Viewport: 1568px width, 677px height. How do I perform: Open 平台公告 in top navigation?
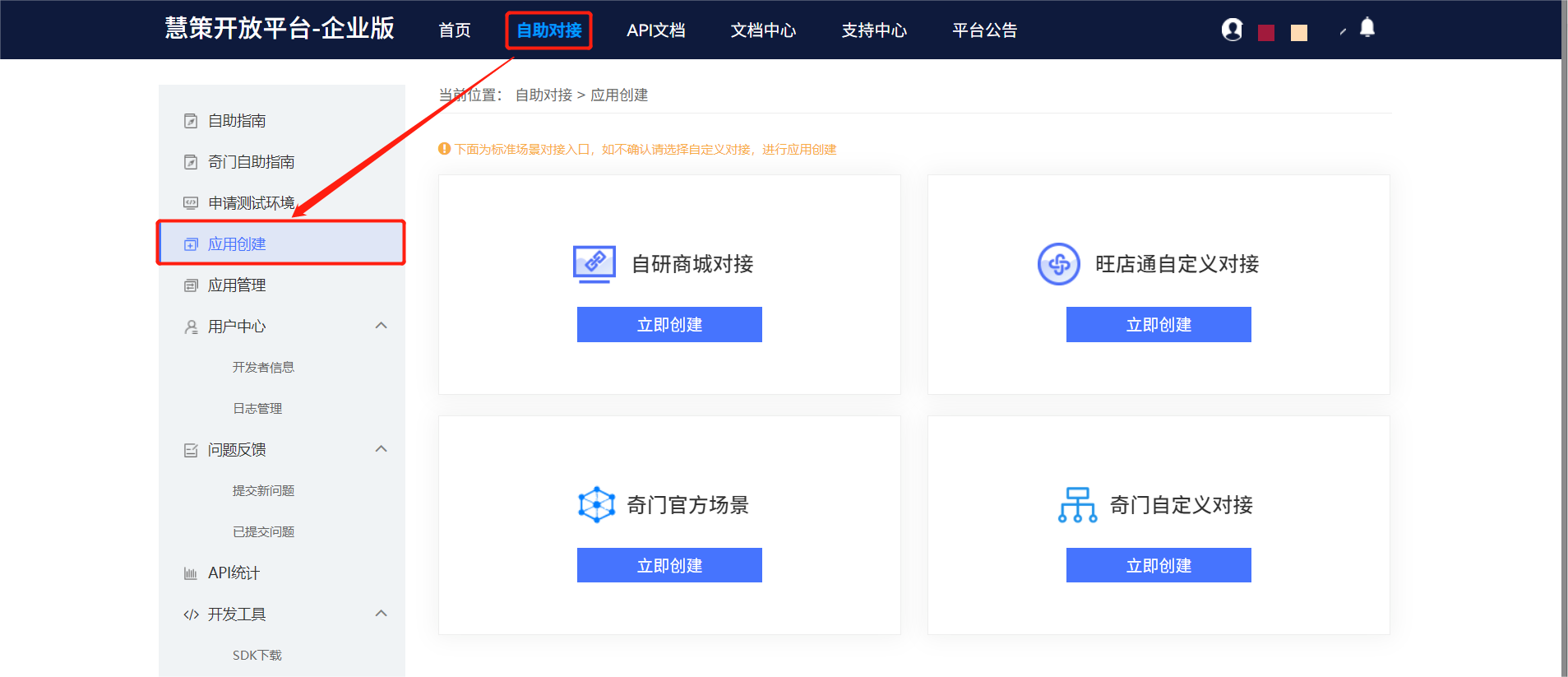(985, 30)
